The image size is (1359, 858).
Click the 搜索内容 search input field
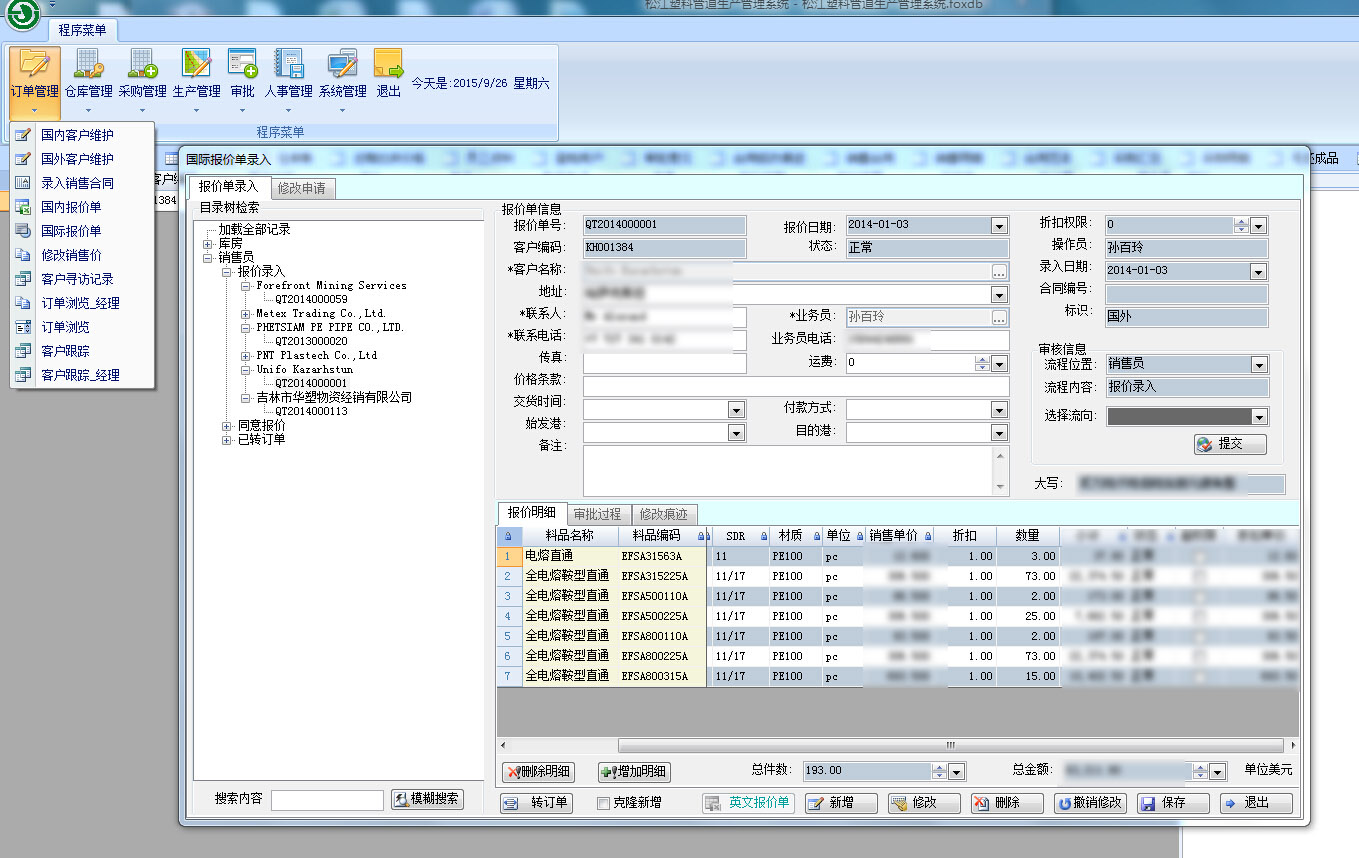coord(327,800)
